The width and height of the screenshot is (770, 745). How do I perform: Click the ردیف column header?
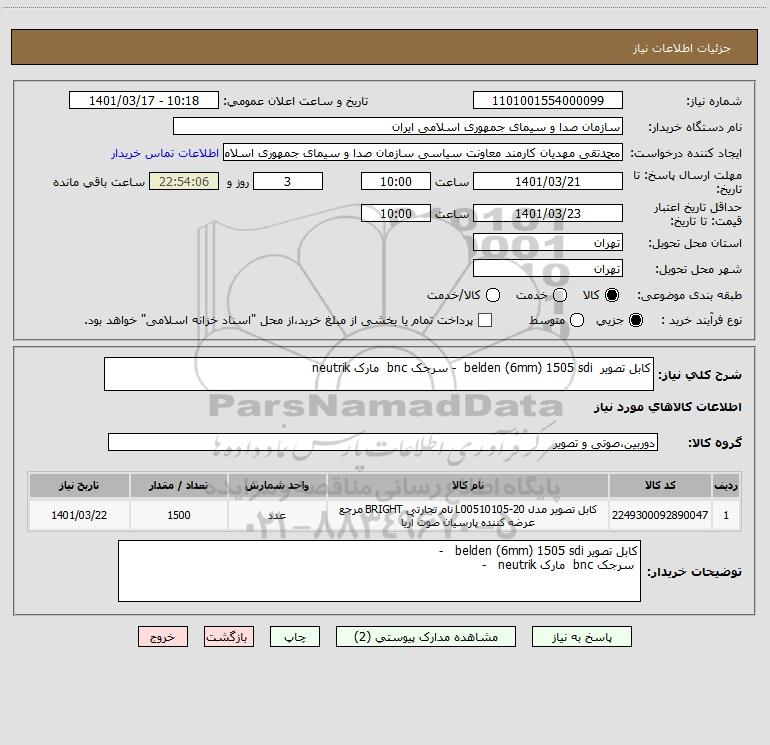point(726,485)
